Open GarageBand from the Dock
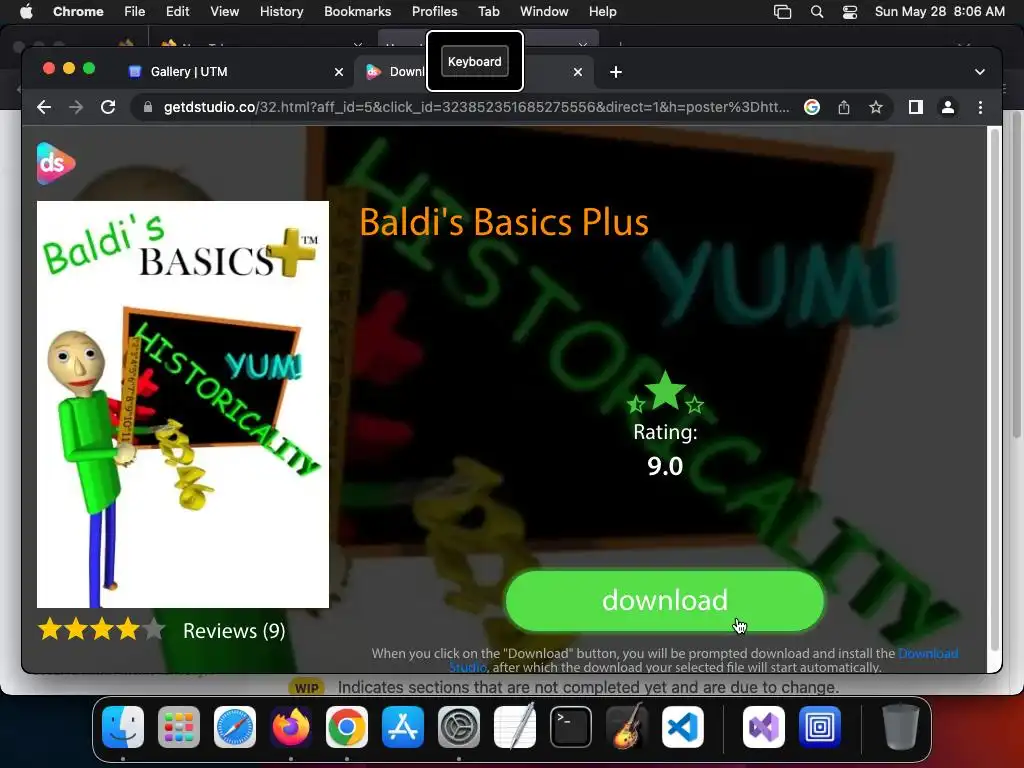 pyautogui.click(x=627, y=727)
